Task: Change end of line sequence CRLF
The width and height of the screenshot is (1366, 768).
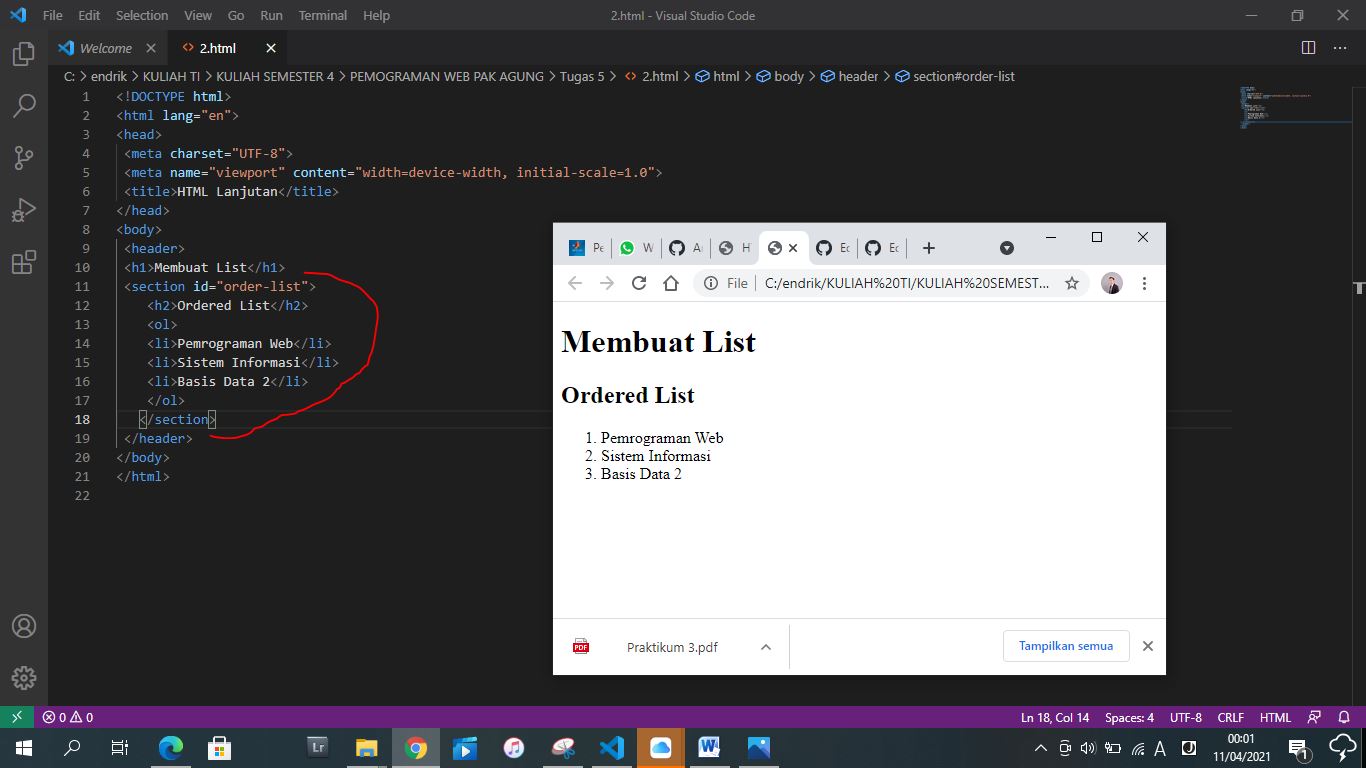Action: pyautogui.click(x=1231, y=717)
